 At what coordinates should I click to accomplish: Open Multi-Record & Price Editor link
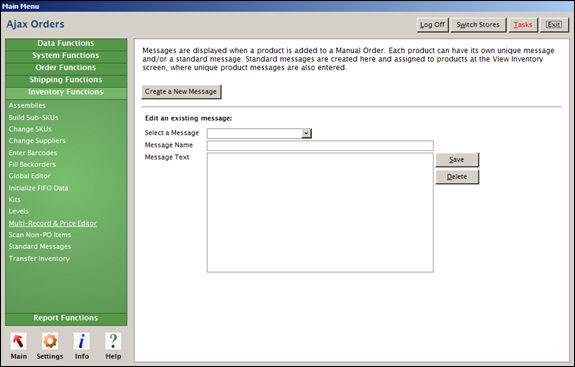coord(53,223)
